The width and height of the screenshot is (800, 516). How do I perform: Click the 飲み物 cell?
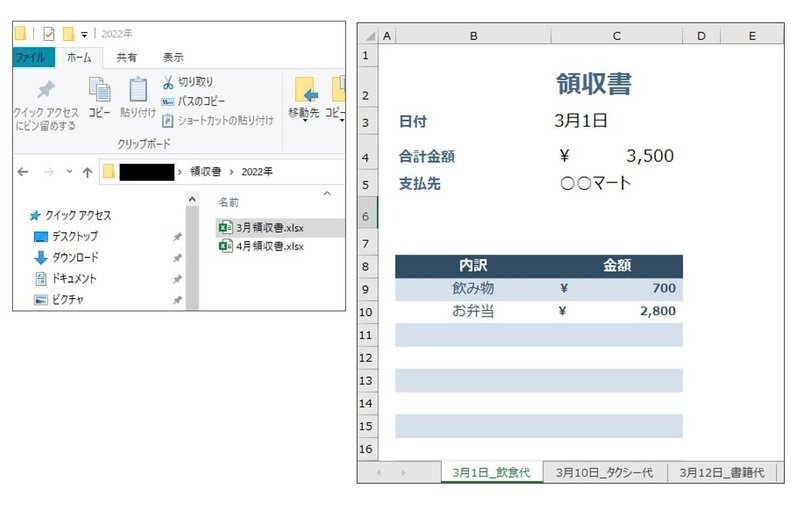pos(473,289)
